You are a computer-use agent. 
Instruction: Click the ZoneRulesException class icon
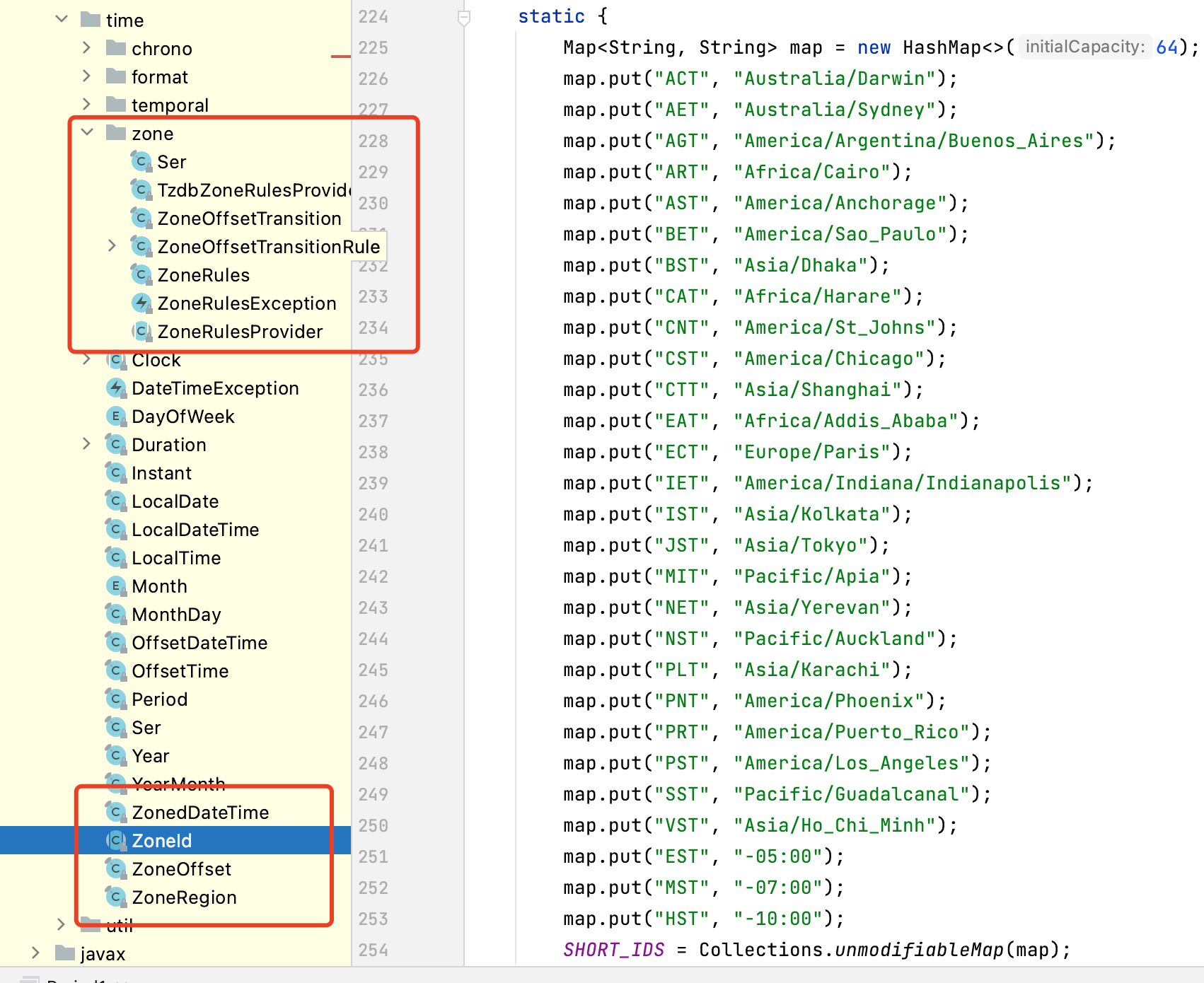pos(141,303)
